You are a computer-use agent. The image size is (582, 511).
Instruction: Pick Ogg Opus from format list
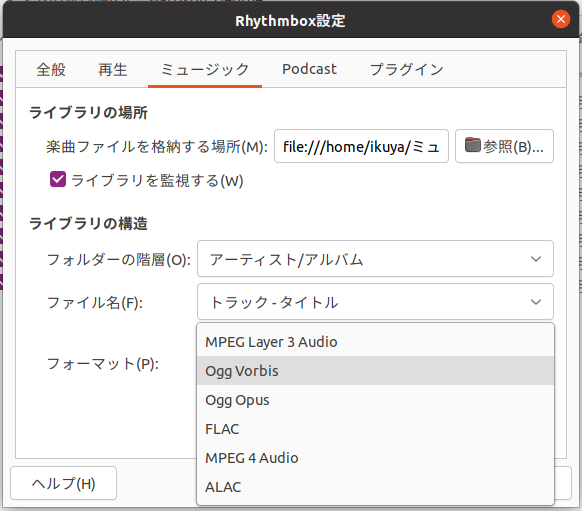375,400
